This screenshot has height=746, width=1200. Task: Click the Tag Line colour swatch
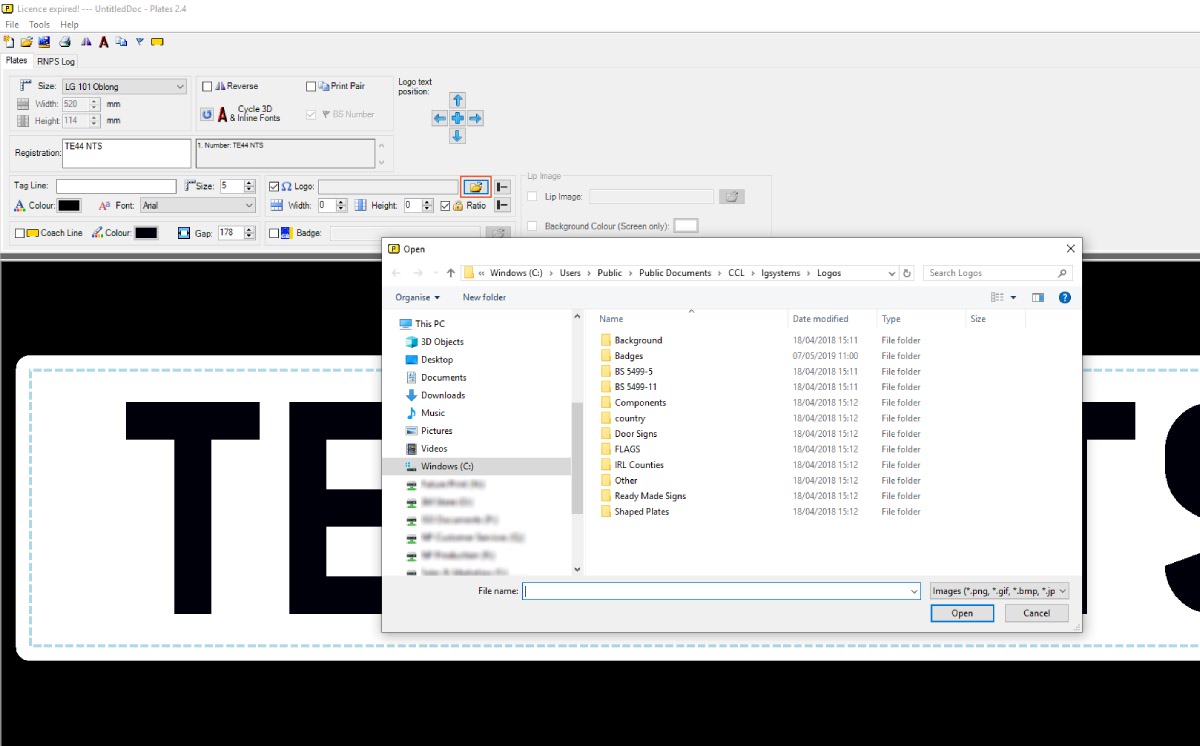[x=69, y=205]
